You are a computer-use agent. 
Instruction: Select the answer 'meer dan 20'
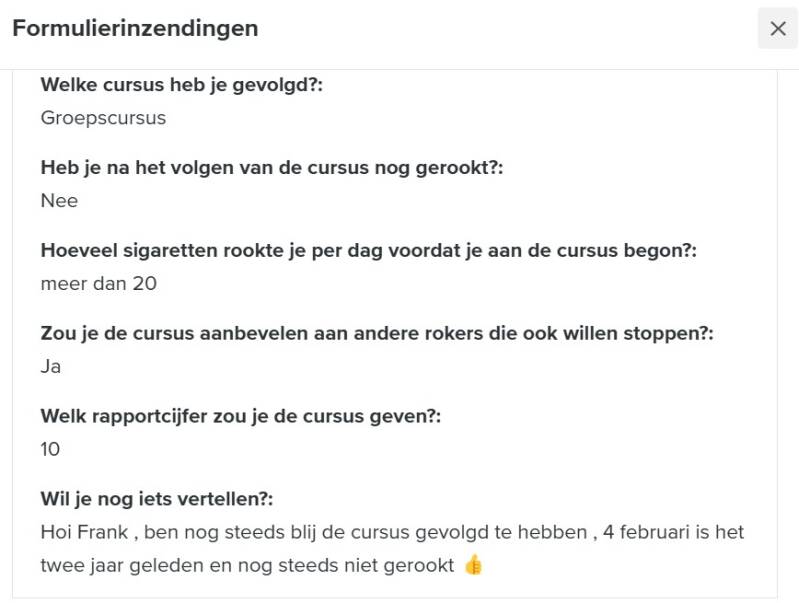tap(98, 284)
